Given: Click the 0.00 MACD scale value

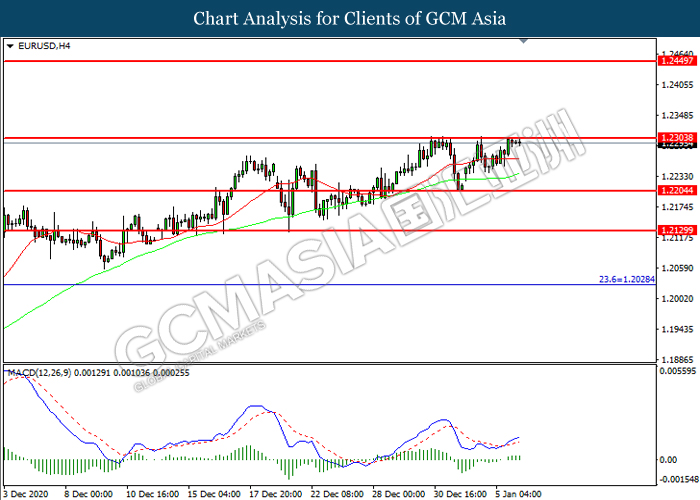Looking at the screenshot, I should [668, 460].
